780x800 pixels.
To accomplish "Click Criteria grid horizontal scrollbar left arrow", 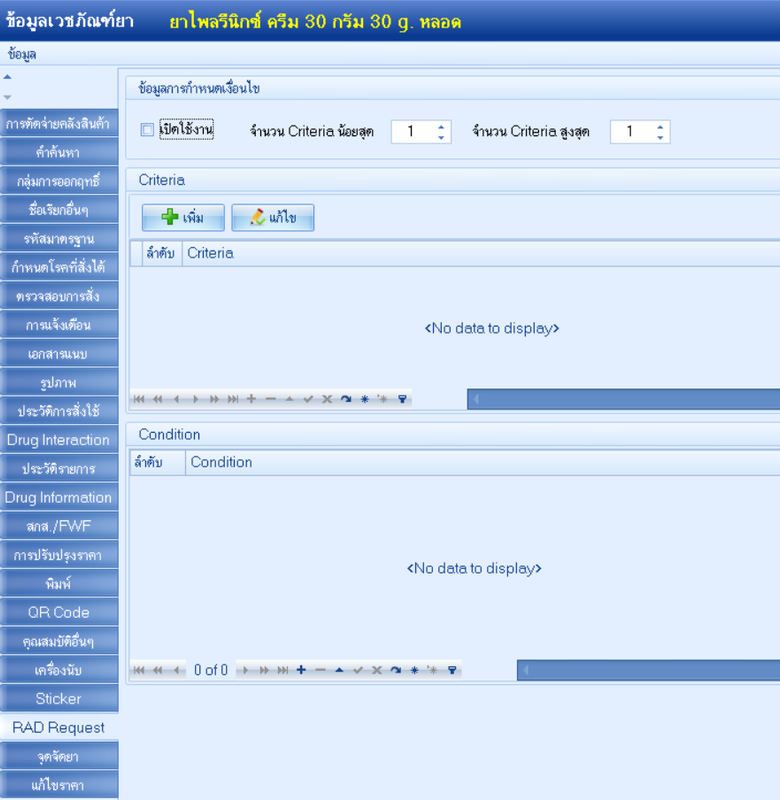I will 476,399.
